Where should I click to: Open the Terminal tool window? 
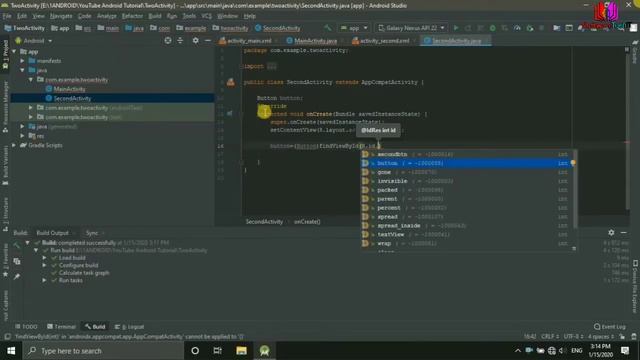coord(62,327)
